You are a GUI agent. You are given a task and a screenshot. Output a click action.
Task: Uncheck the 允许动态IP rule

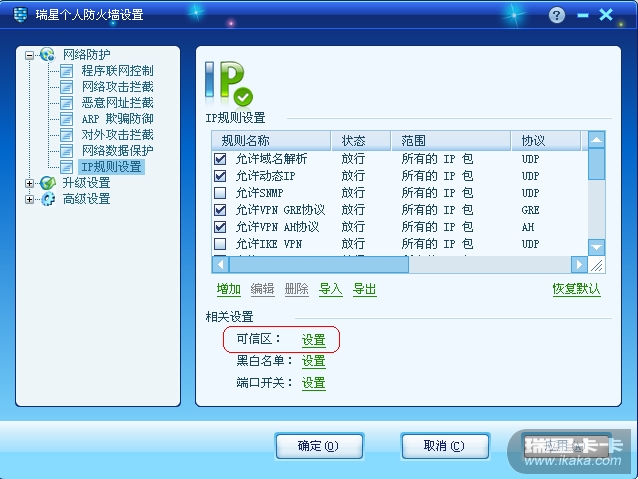coord(220,176)
